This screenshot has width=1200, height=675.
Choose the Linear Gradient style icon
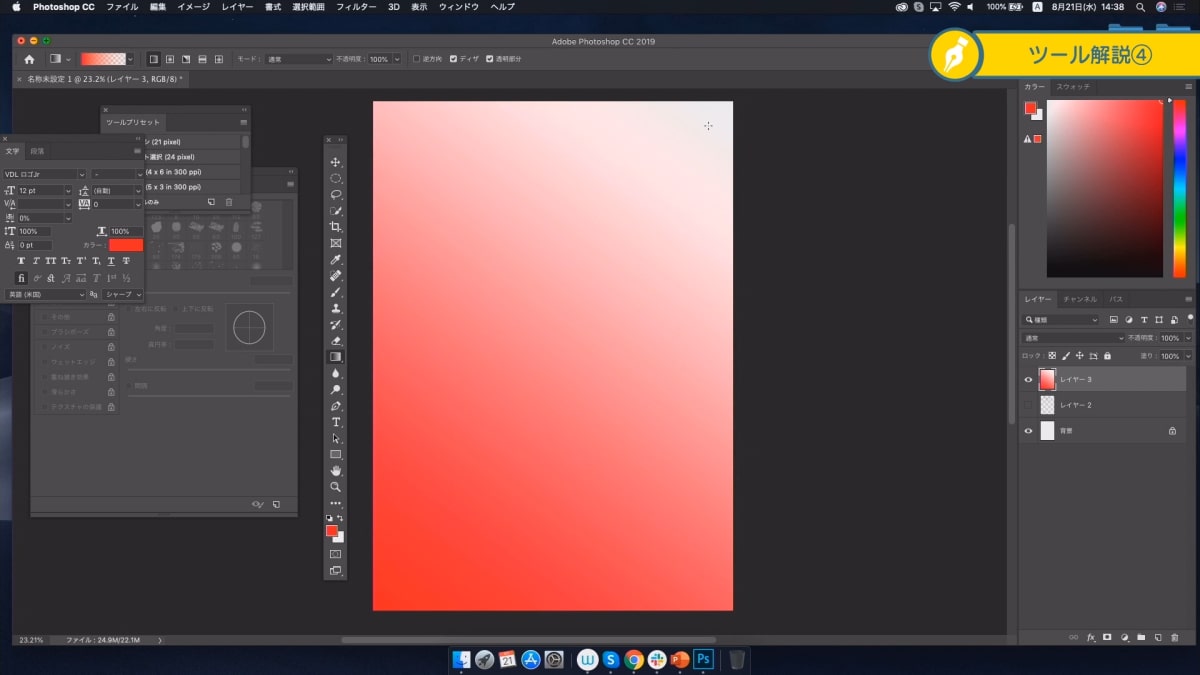[154, 59]
